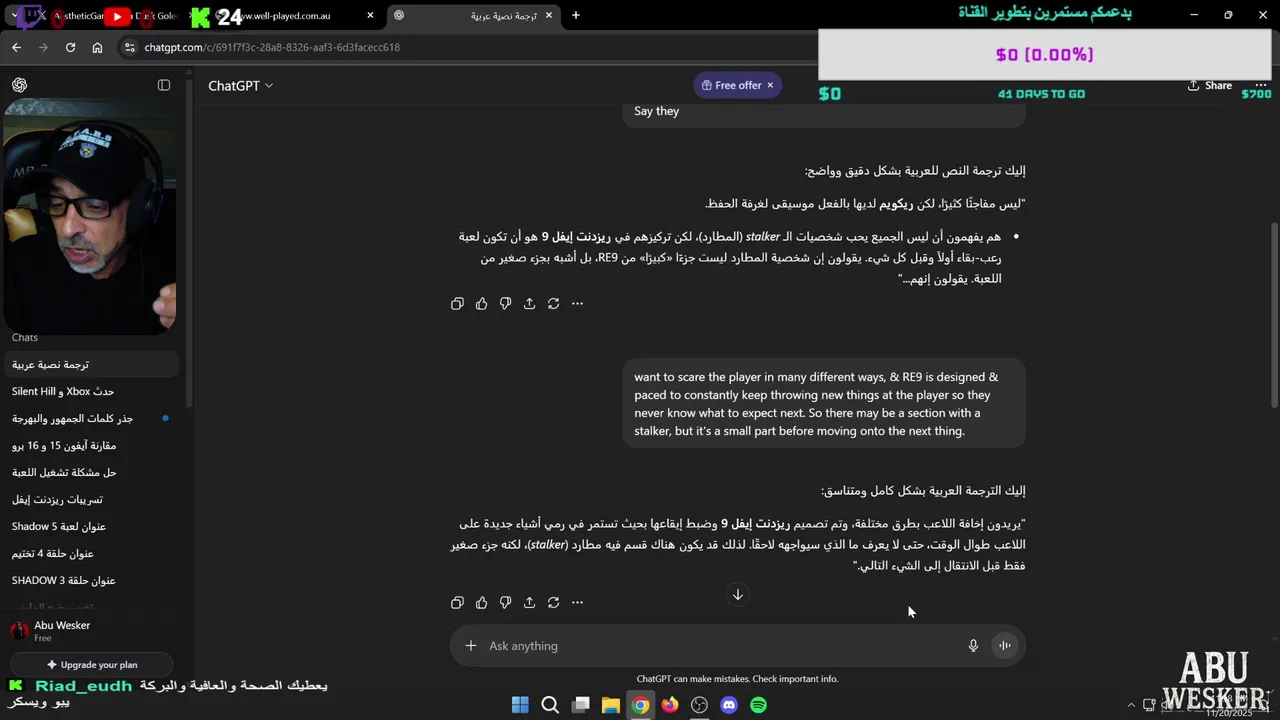Open more actions for the last response
The width and height of the screenshot is (1280, 720).
(x=577, y=602)
